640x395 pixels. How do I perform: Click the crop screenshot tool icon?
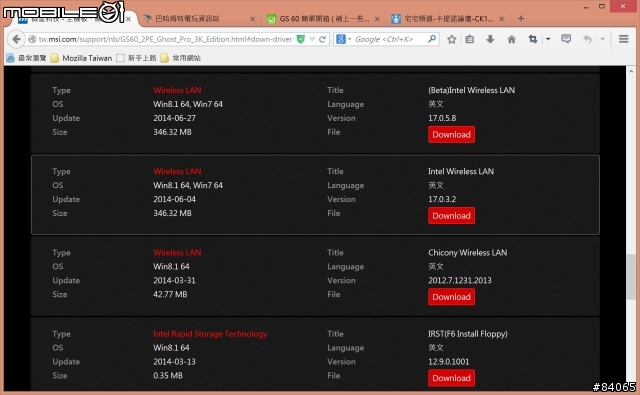tap(533, 39)
